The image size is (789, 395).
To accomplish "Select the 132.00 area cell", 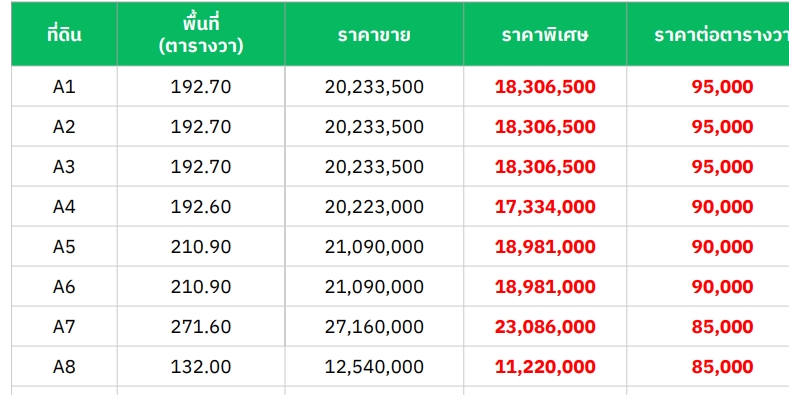I will [201, 366].
